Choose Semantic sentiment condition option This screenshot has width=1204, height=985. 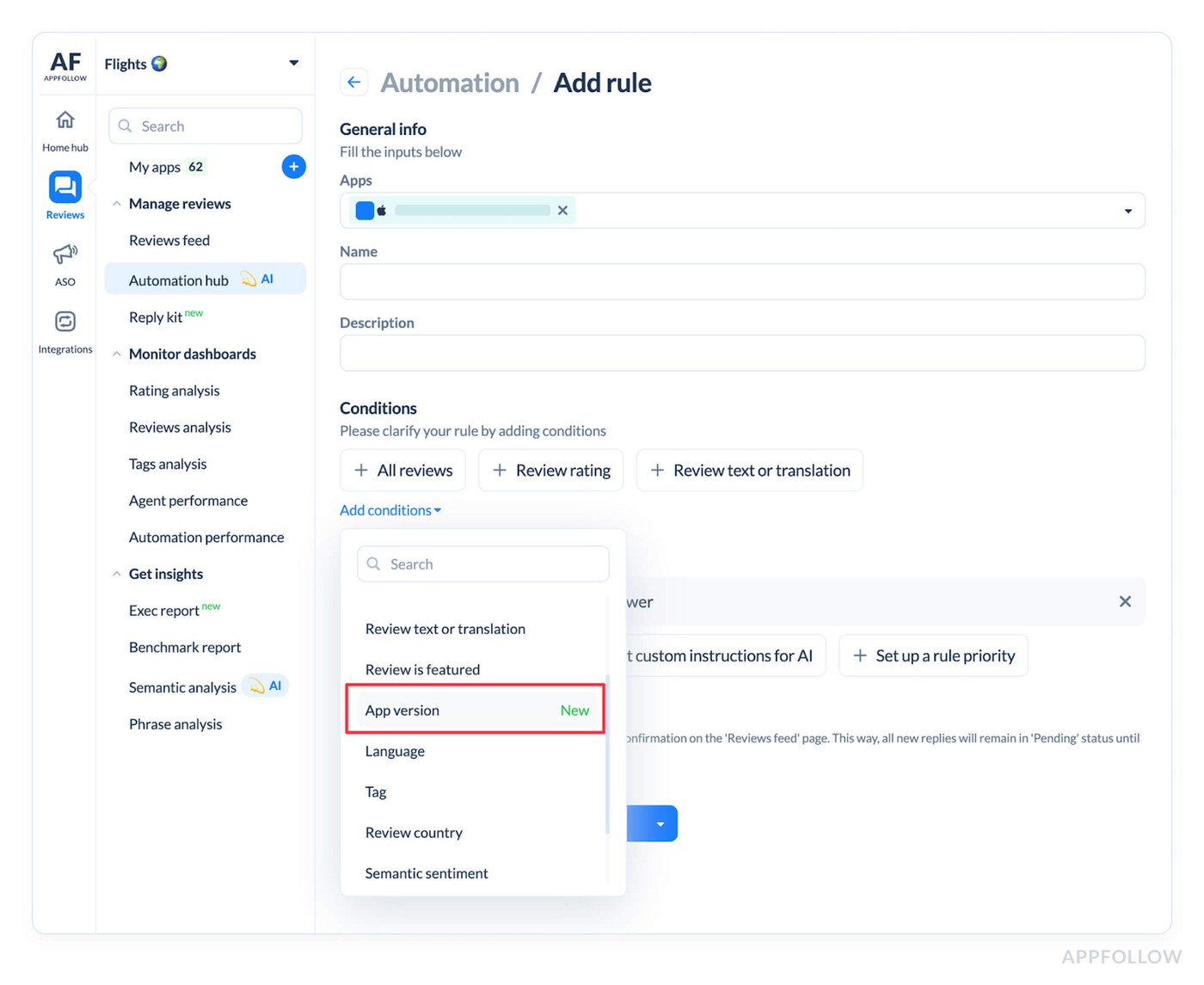click(x=427, y=873)
